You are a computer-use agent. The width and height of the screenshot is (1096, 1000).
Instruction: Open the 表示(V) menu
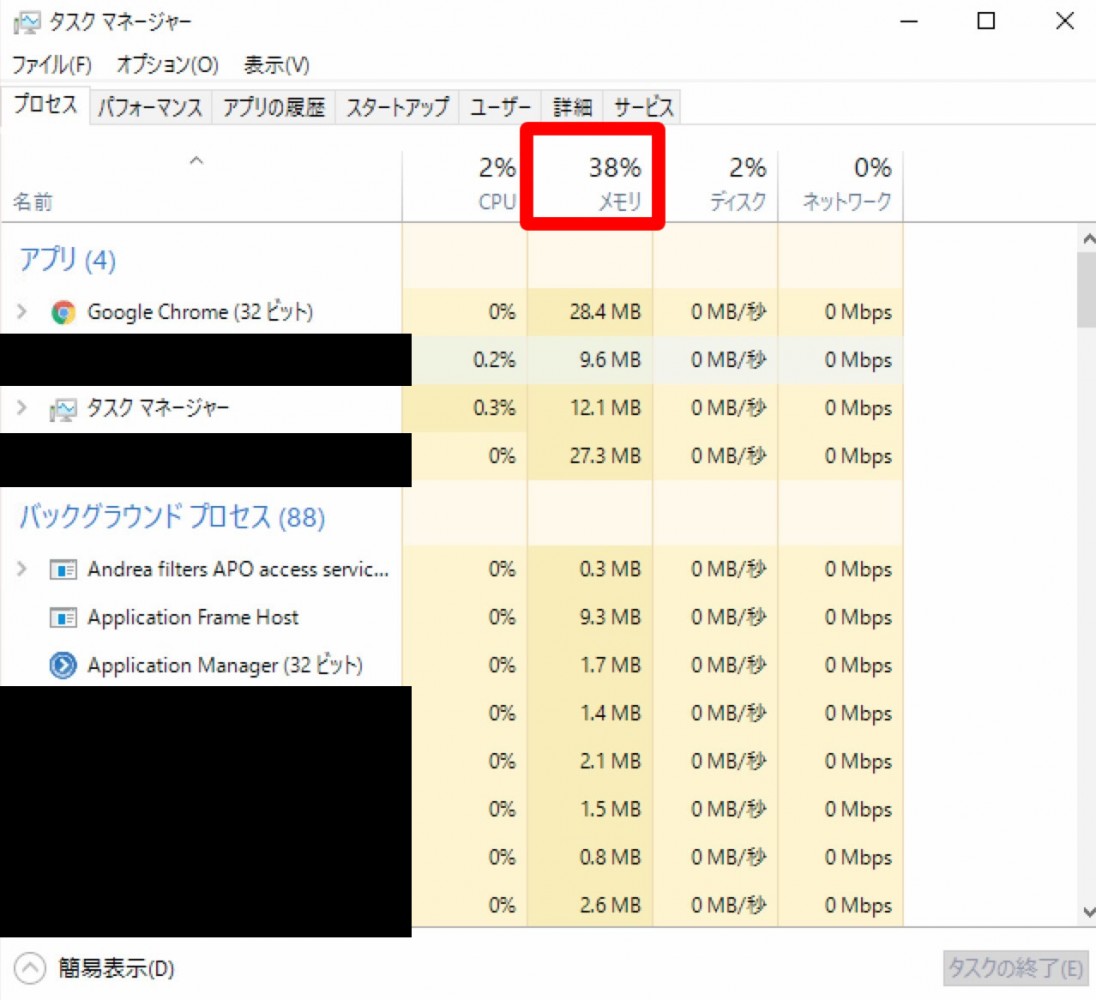276,65
